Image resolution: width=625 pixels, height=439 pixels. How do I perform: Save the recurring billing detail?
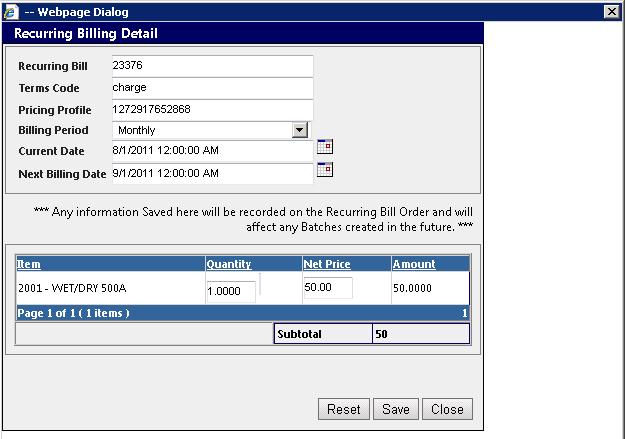coord(395,409)
